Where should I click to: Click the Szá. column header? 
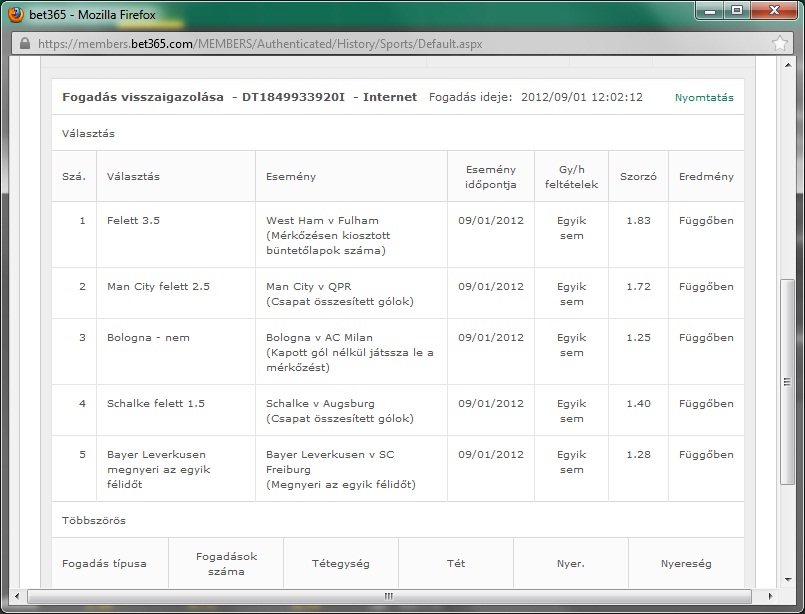tap(74, 177)
